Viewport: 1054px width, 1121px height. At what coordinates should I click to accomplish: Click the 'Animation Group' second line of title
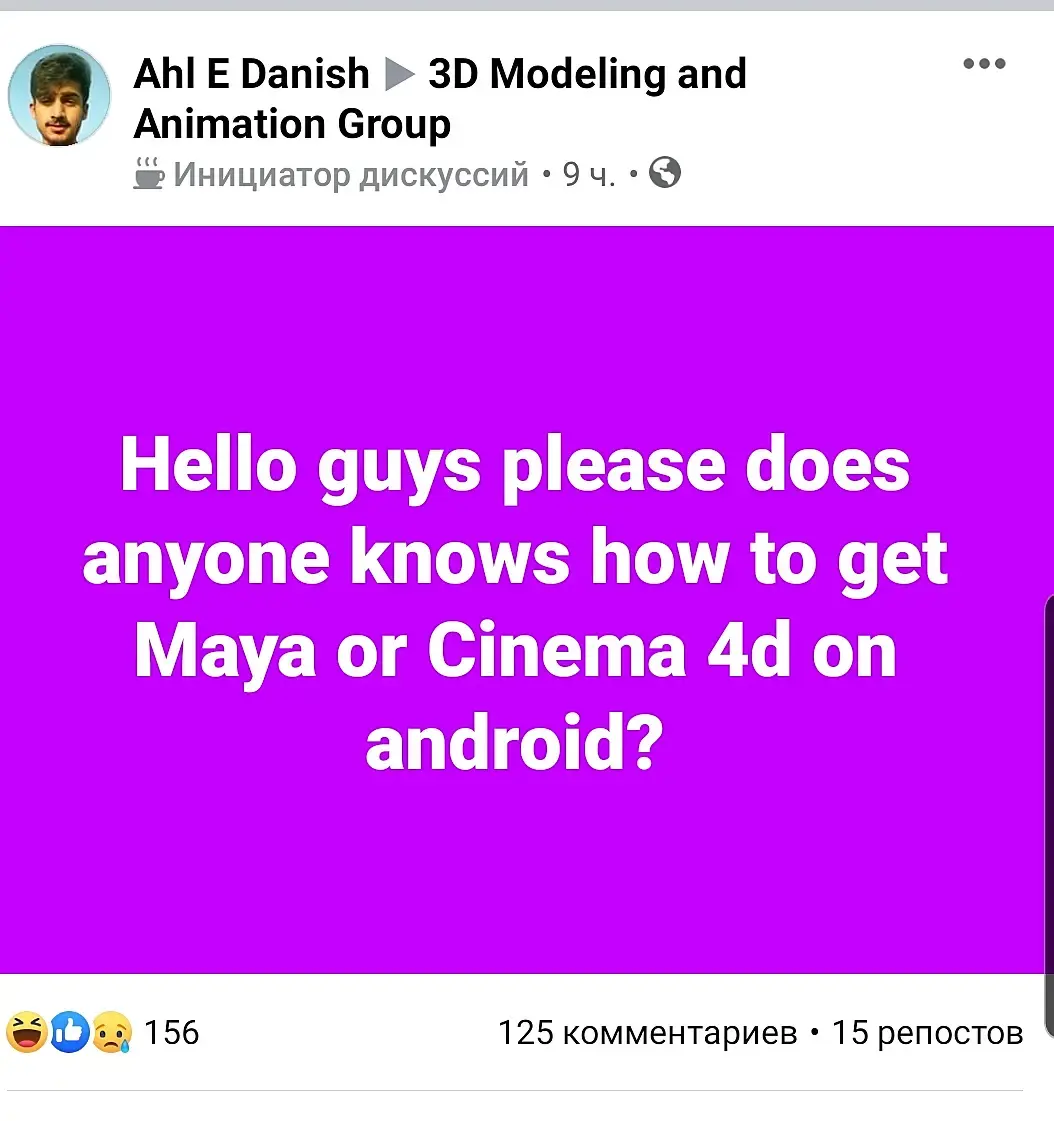point(292,124)
